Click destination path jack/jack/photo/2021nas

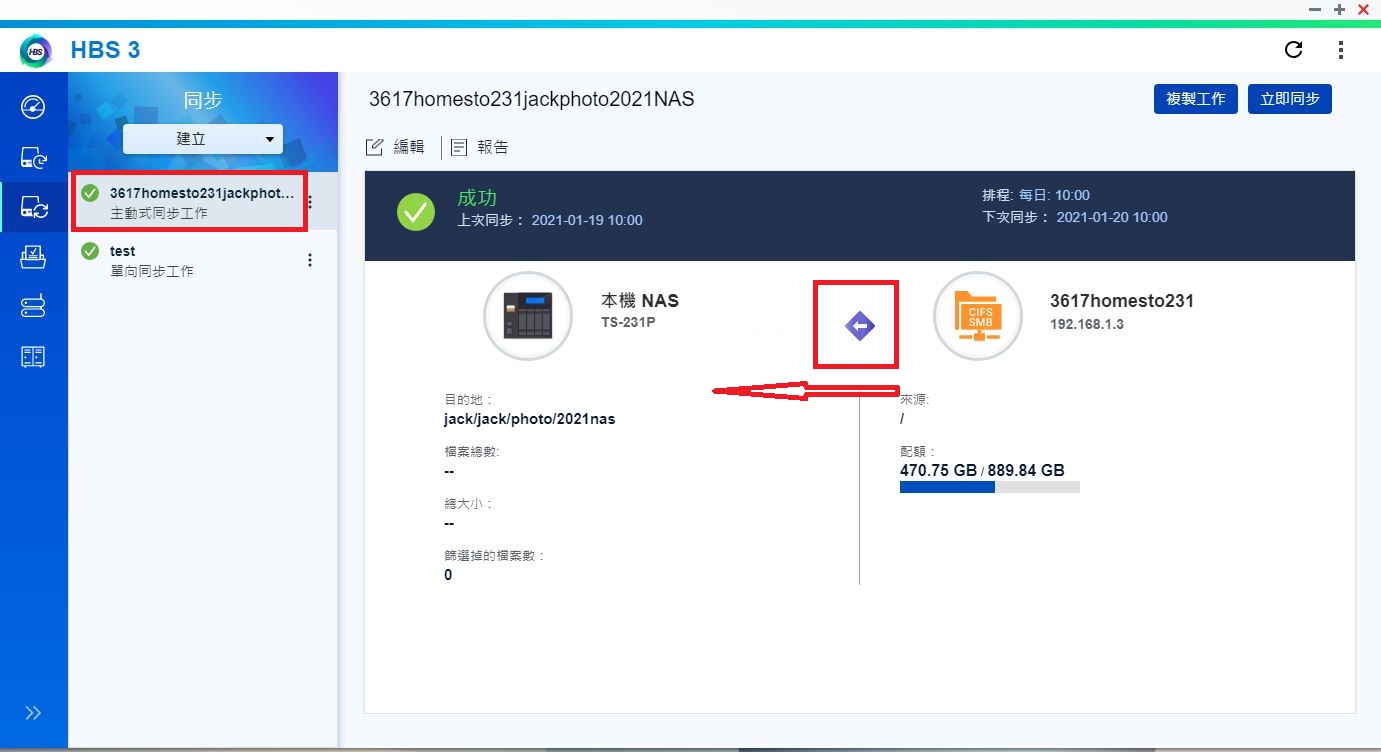pyautogui.click(x=530, y=419)
